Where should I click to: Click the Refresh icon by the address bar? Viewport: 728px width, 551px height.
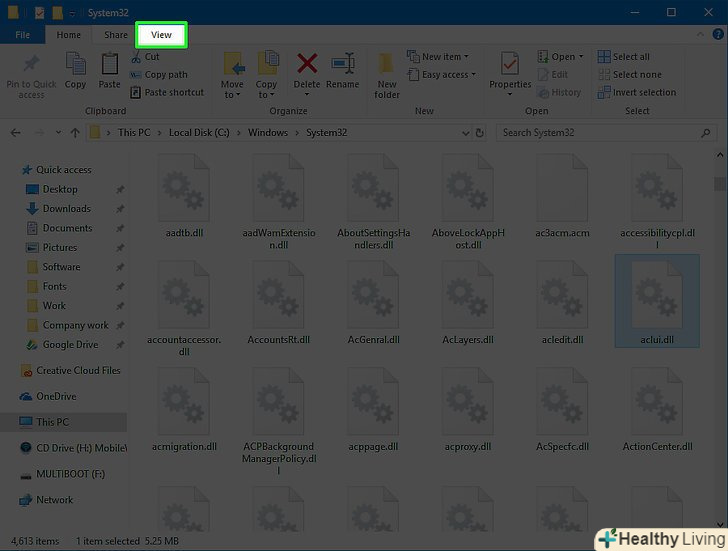click(x=480, y=133)
